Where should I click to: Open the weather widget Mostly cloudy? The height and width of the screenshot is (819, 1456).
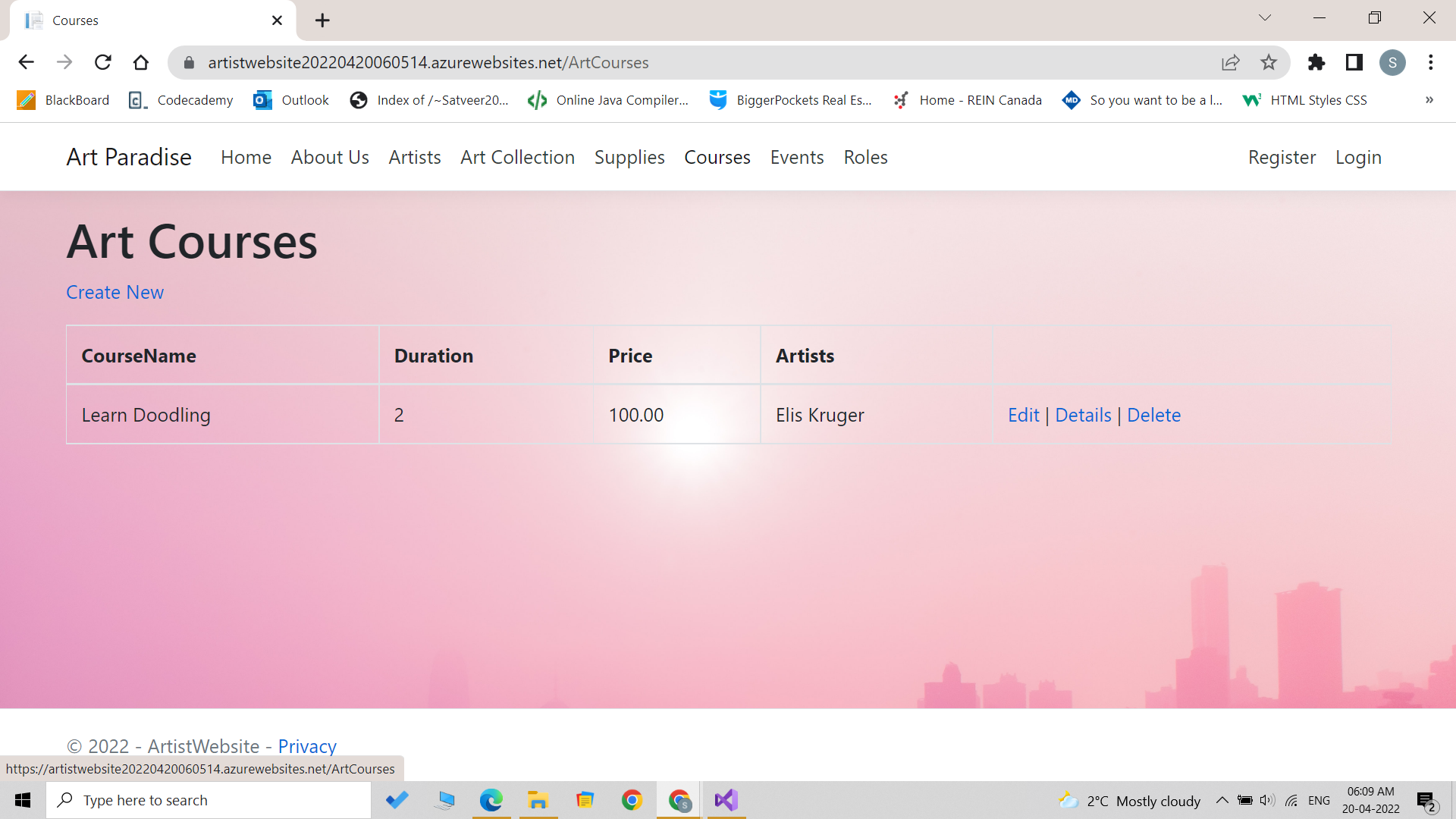(1130, 801)
